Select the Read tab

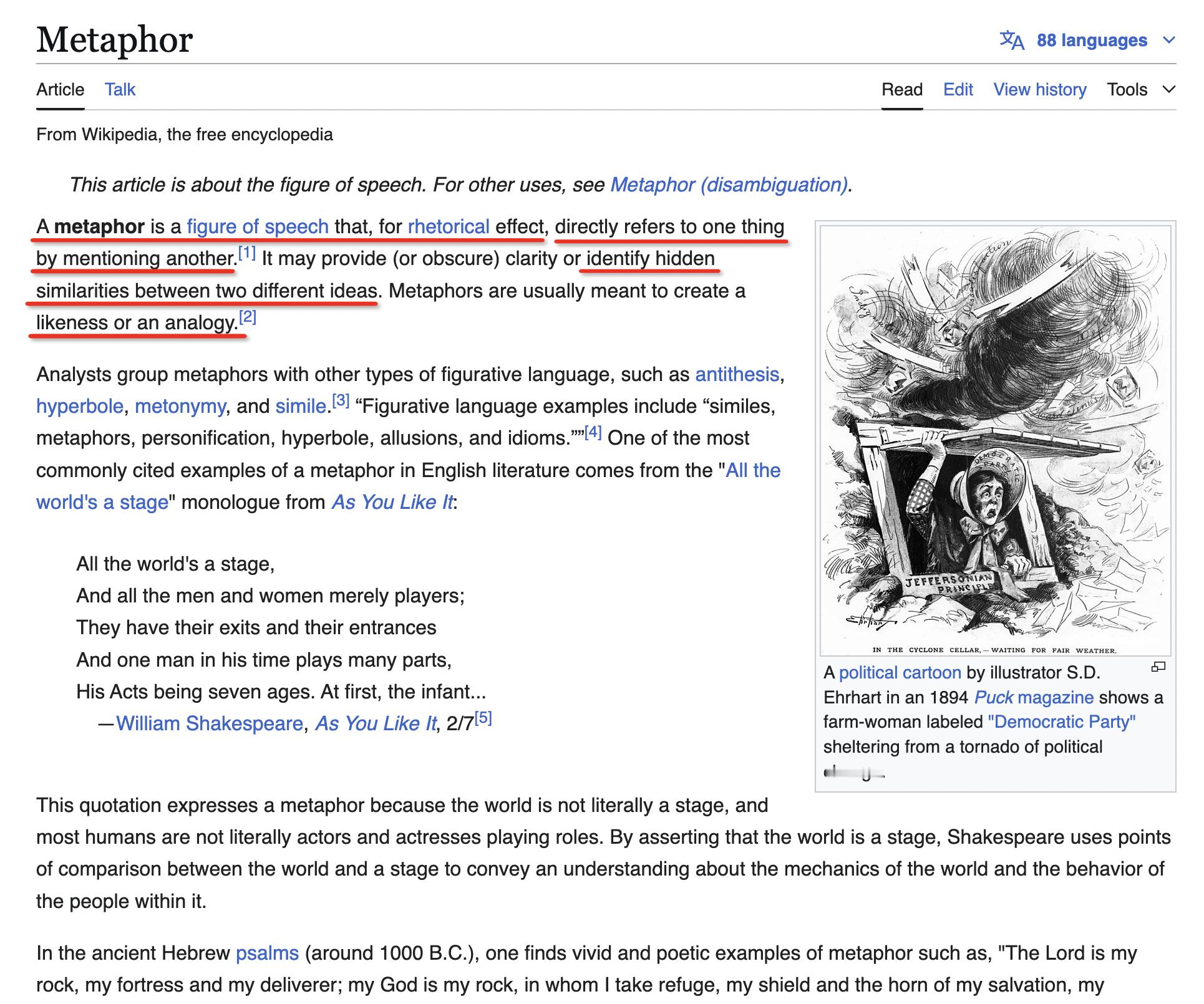[901, 90]
